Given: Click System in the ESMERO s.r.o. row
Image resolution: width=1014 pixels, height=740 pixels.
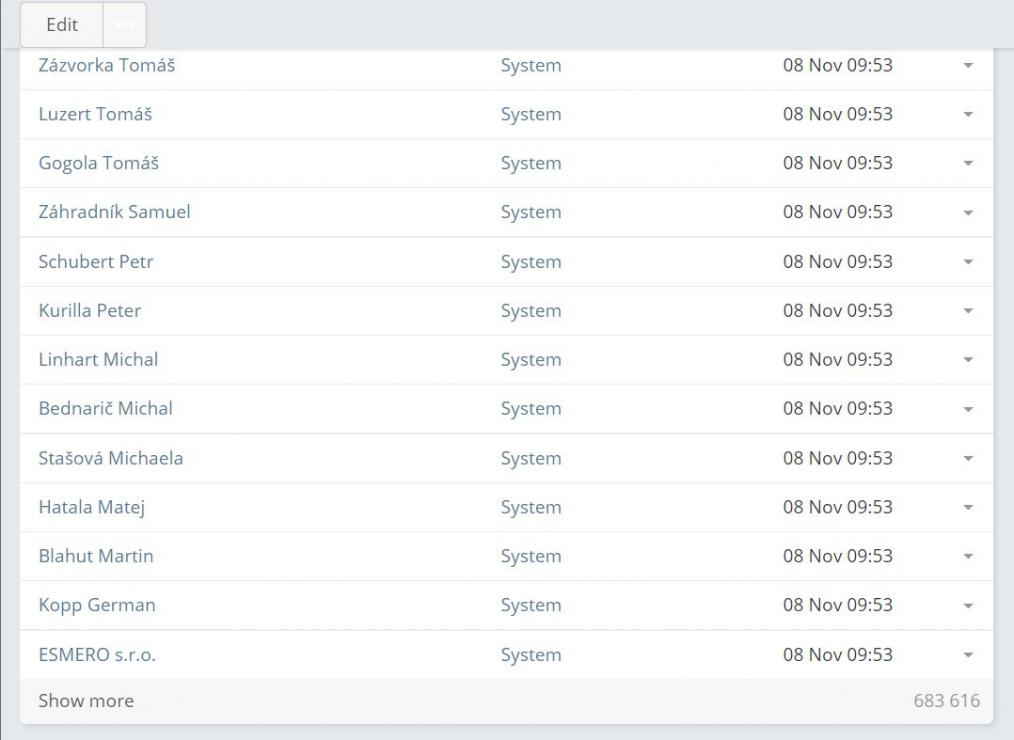Looking at the screenshot, I should [x=531, y=655].
